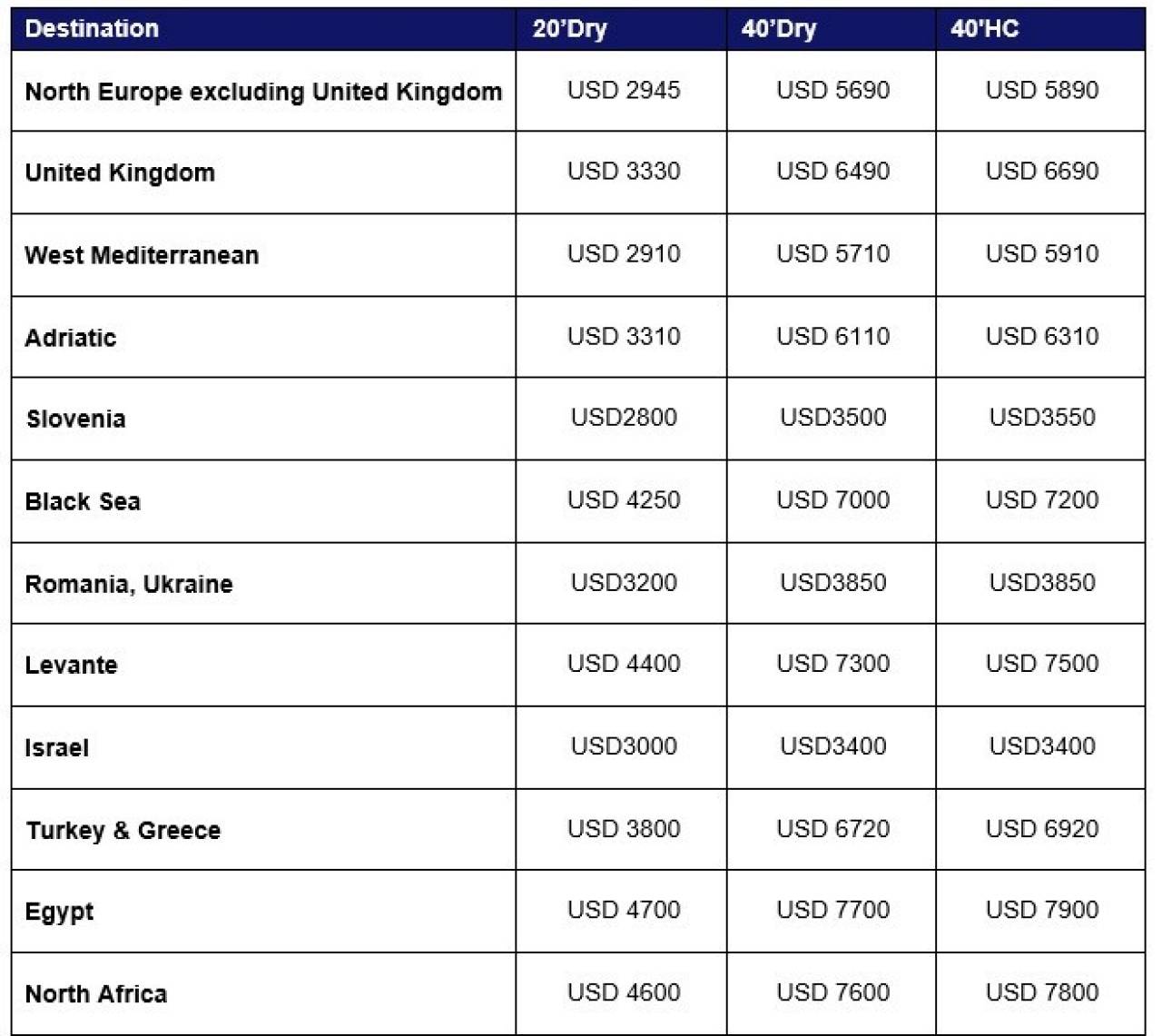Screen dimensions: 1162x1036
Task: Select United Kingdom 40'HC rate USD 6690
Action: point(1042,171)
